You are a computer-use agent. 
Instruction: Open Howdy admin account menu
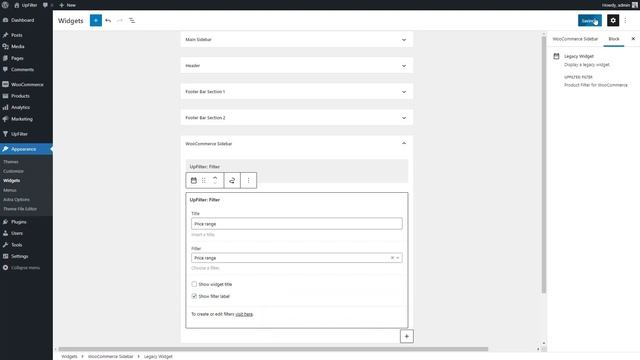(x=620, y=5)
